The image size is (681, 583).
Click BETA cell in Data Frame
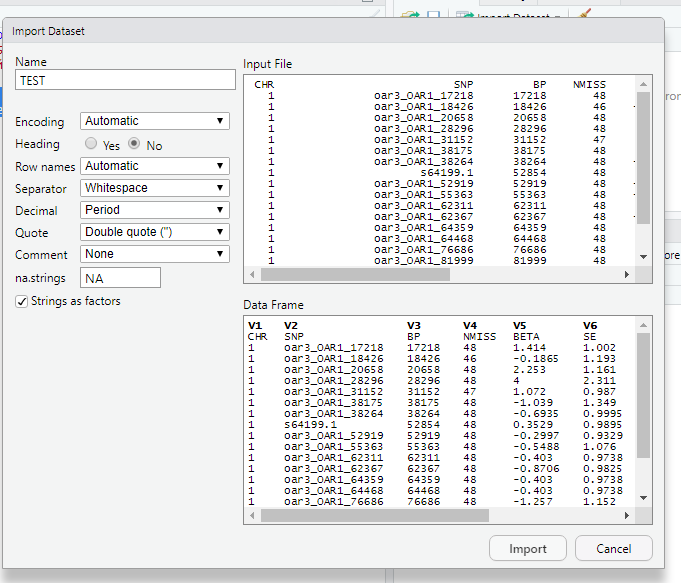[x=526, y=337]
